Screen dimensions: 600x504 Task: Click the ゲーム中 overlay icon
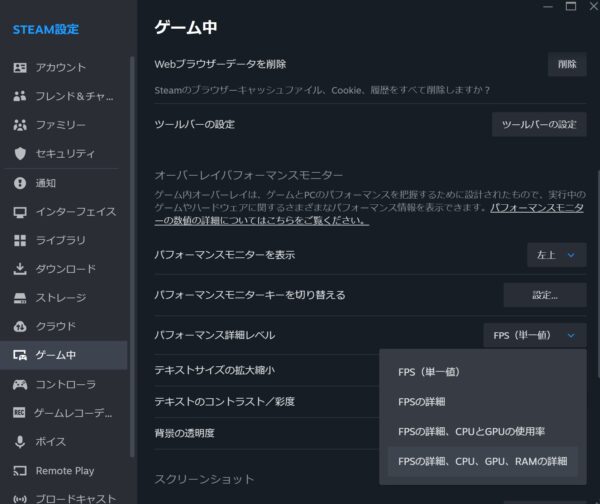pos(20,355)
